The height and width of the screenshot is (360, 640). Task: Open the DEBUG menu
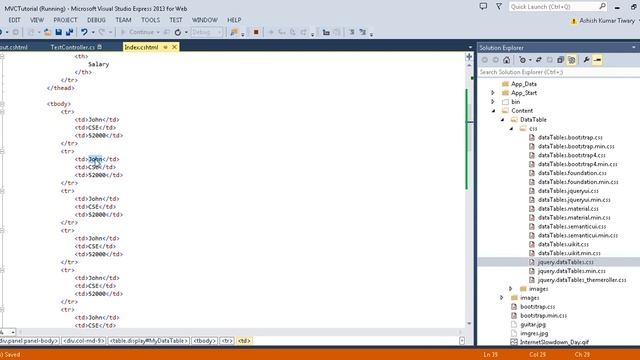96,20
